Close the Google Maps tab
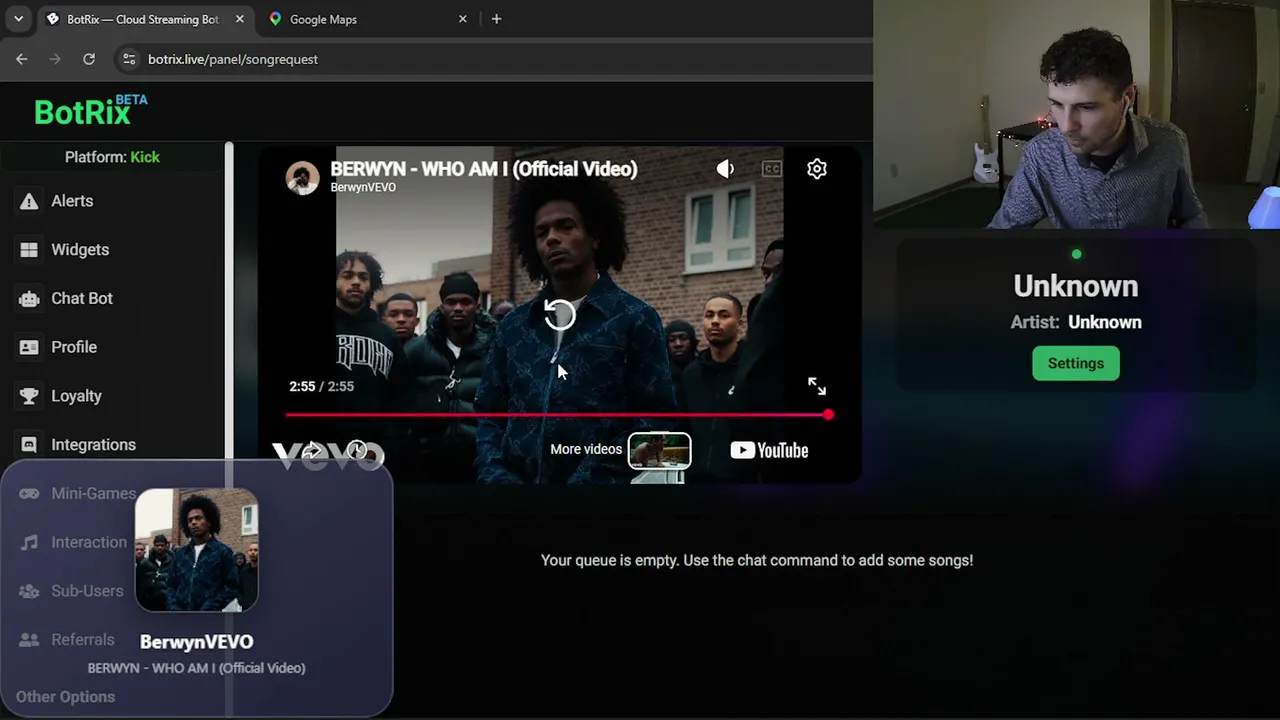 coord(462,19)
